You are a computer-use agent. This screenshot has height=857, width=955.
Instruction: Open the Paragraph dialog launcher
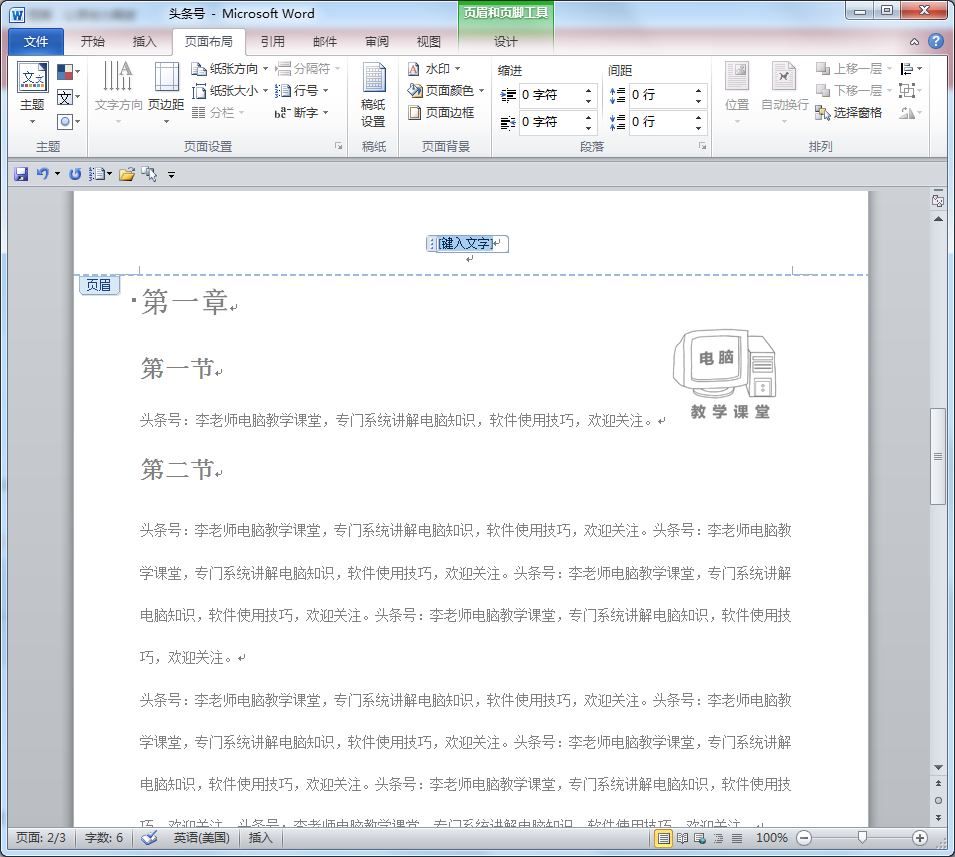pos(702,146)
